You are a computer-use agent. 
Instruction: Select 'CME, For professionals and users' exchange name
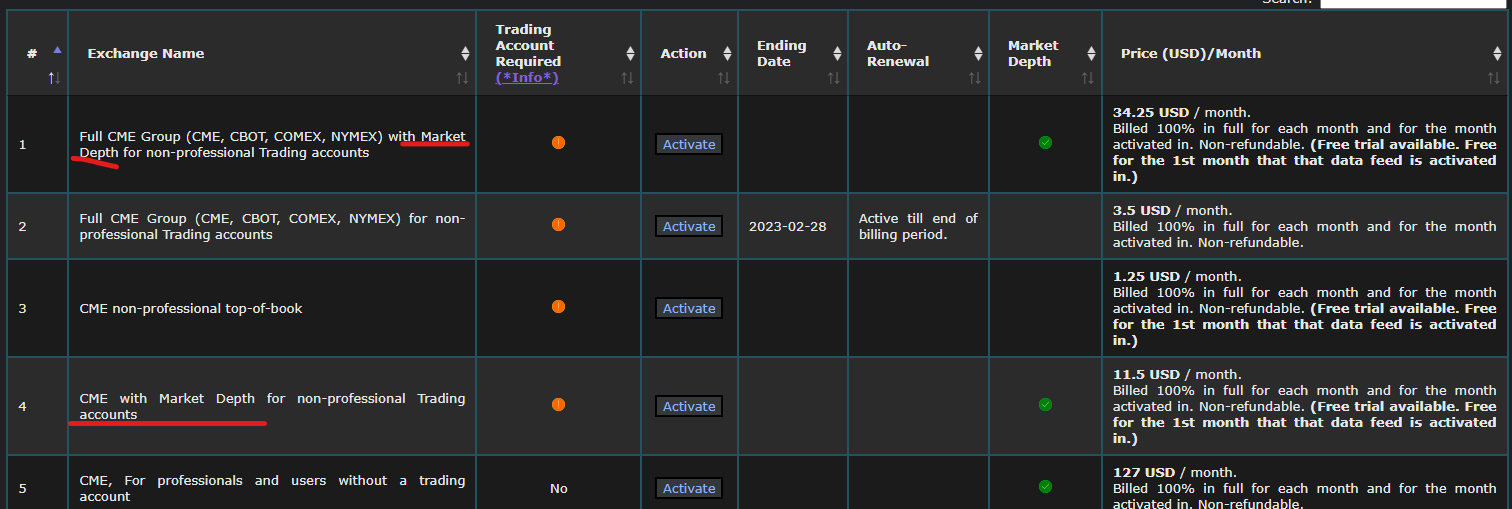click(272, 488)
